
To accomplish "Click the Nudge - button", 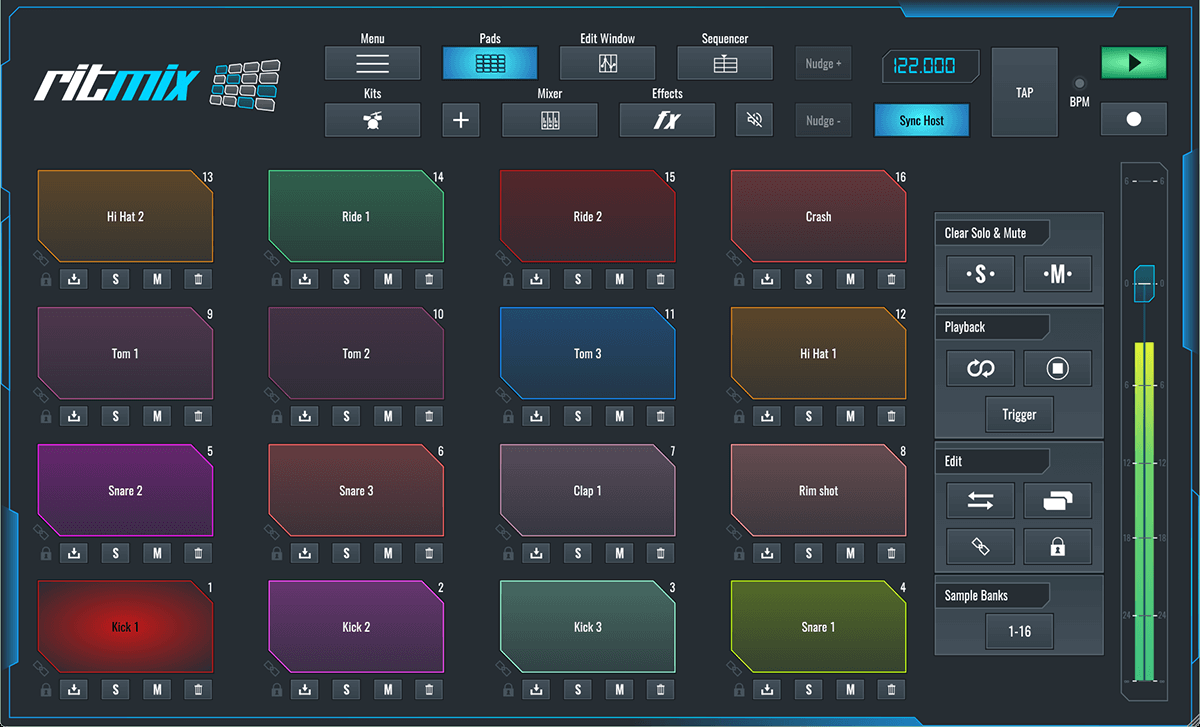I will (823, 120).
